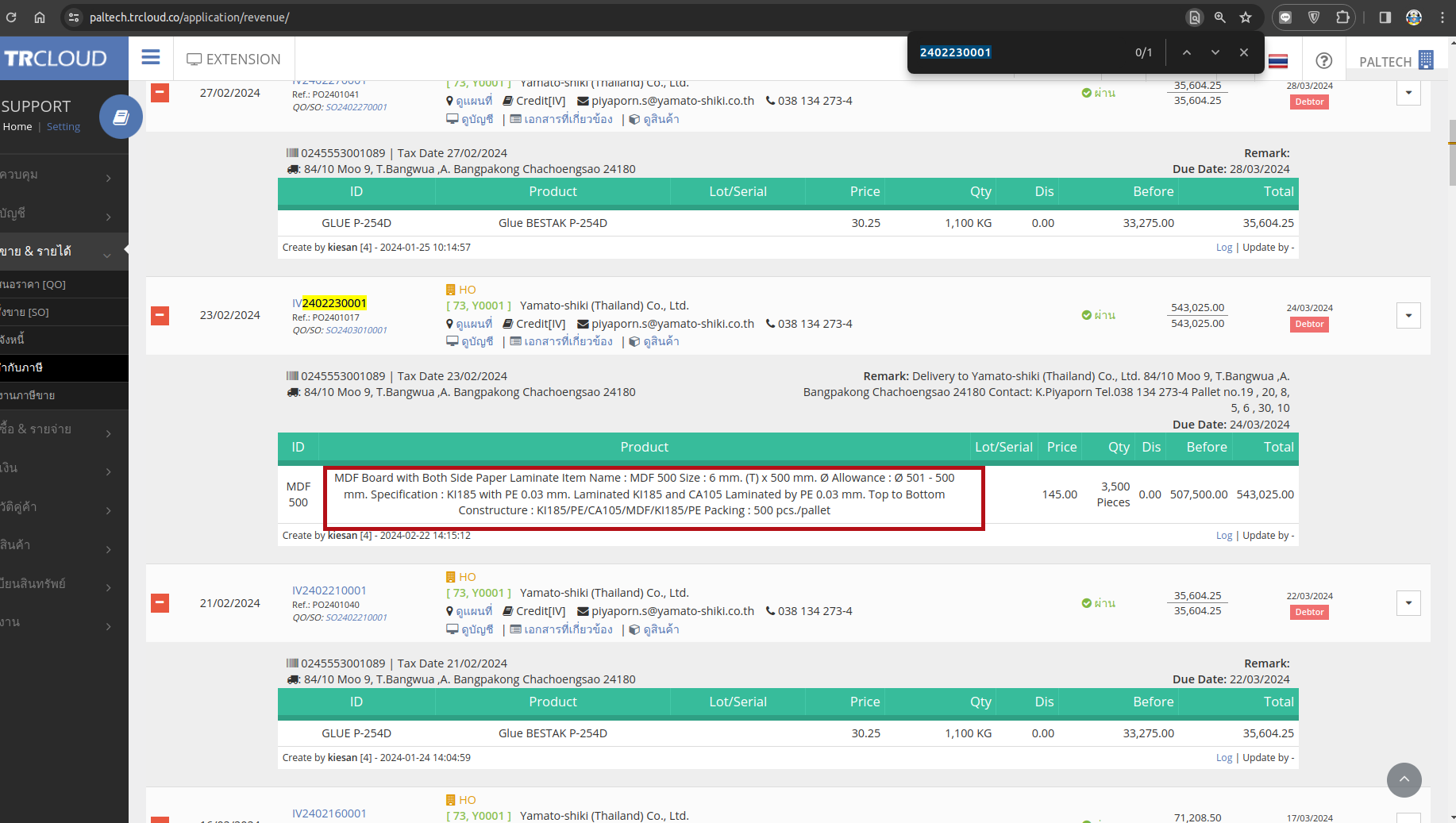Image resolution: width=1456 pixels, height=823 pixels.
Task: Click the TRCLOUD logo
Action: [56, 59]
